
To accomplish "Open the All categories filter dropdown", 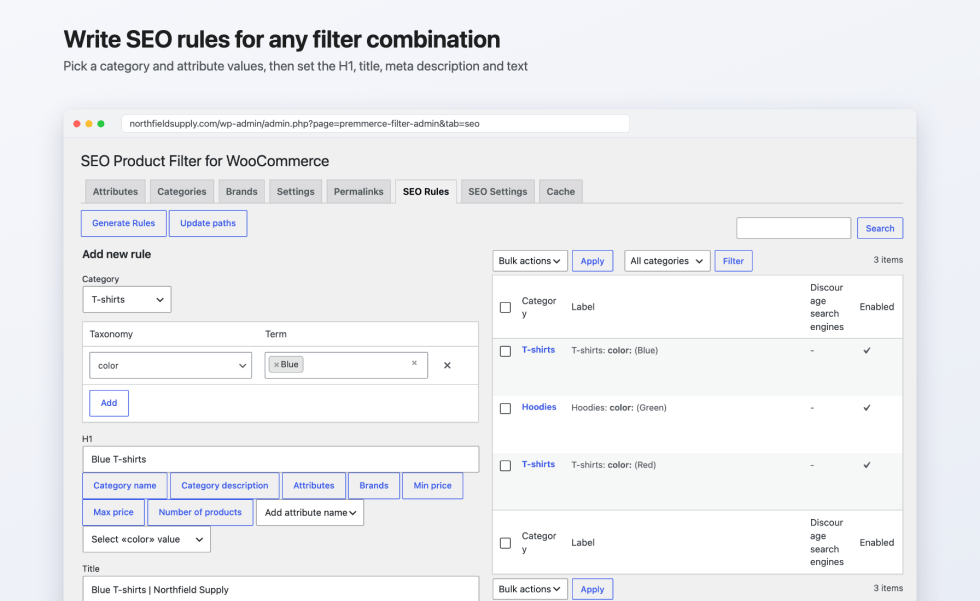I will click(668, 261).
